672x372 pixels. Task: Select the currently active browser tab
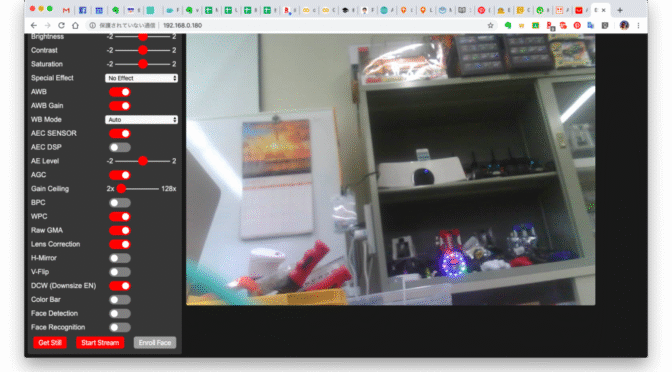pos(600,10)
